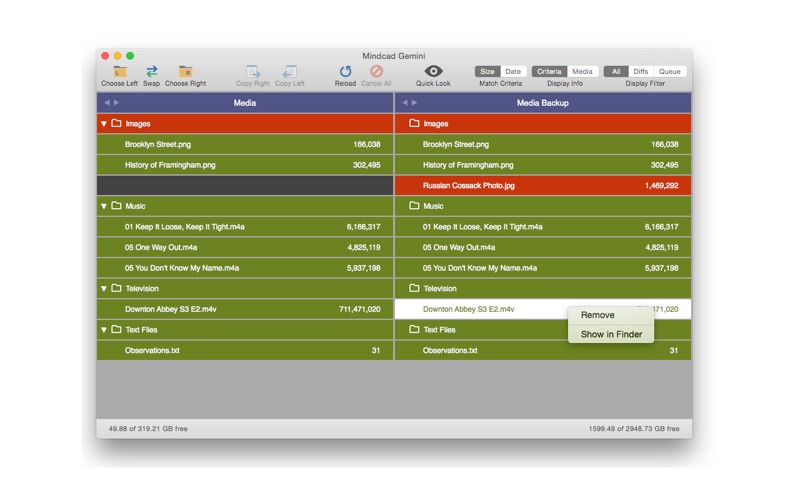Click the Swap arrows icon
Viewport: 800px width, 500px height.
pyautogui.click(x=152, y=71)
